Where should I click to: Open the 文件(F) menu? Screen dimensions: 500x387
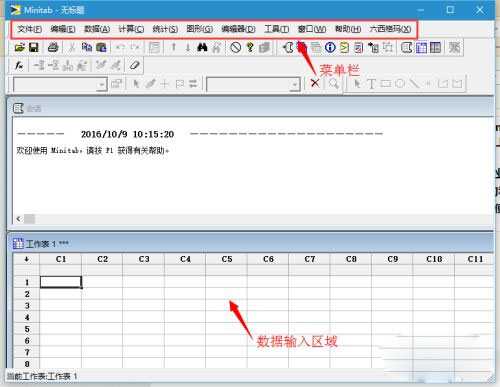pyautogui.click(x=29, y=29)
